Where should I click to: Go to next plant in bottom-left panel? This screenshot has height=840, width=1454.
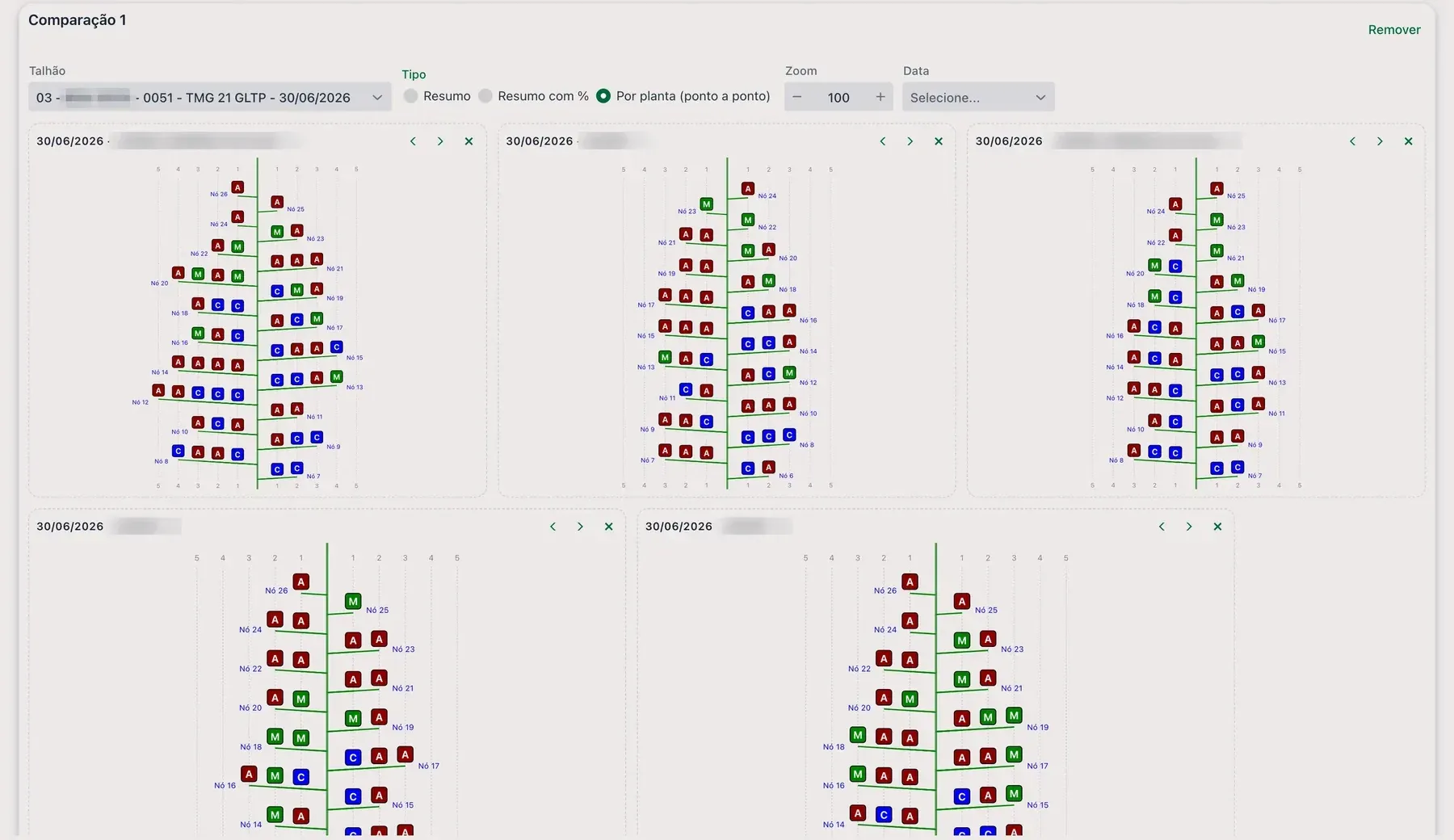[580, 527]
